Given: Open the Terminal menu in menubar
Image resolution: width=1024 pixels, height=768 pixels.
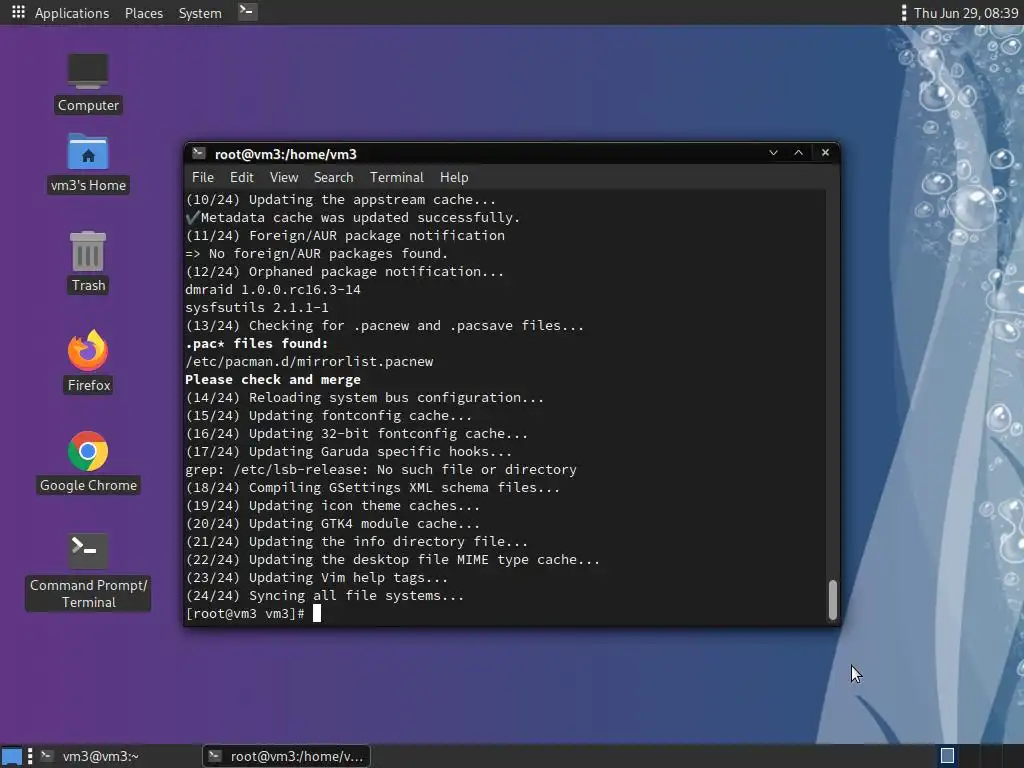Looking at the screenshot, I should pos(396,178).
